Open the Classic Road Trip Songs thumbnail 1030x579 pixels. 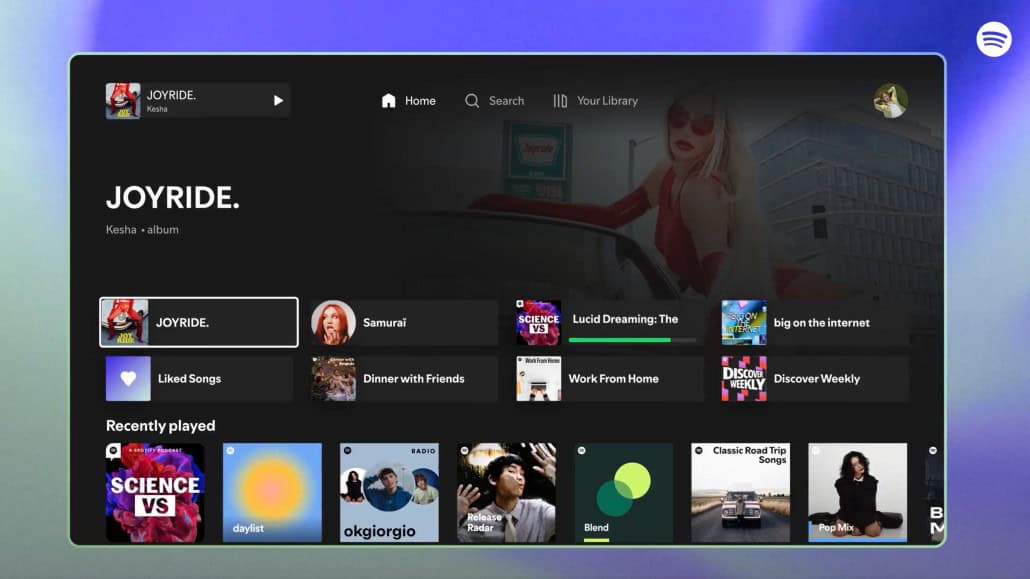click(x=741, y=492)
